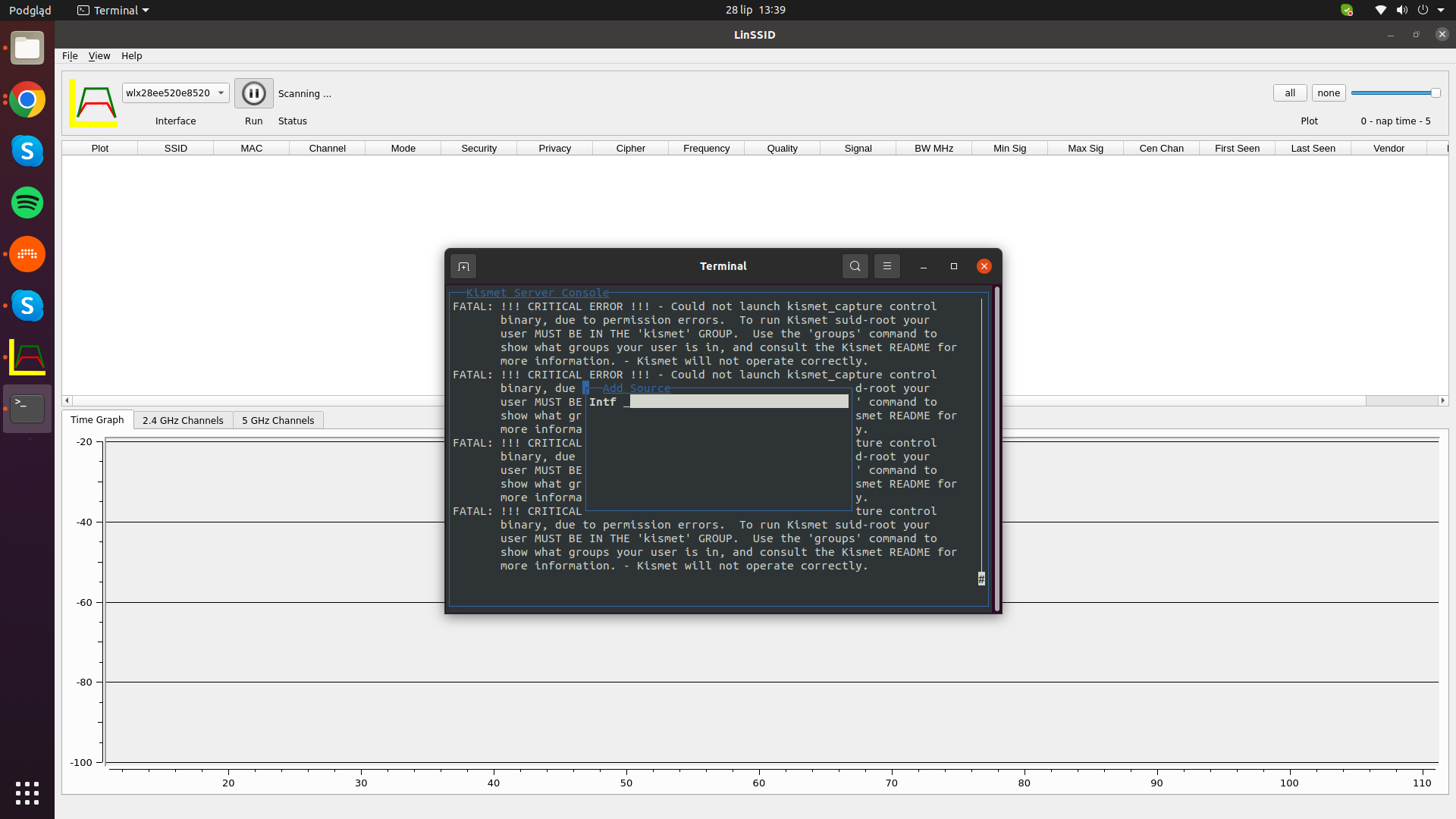
Task: Show applications grid in dock
Action: point(27,793)
